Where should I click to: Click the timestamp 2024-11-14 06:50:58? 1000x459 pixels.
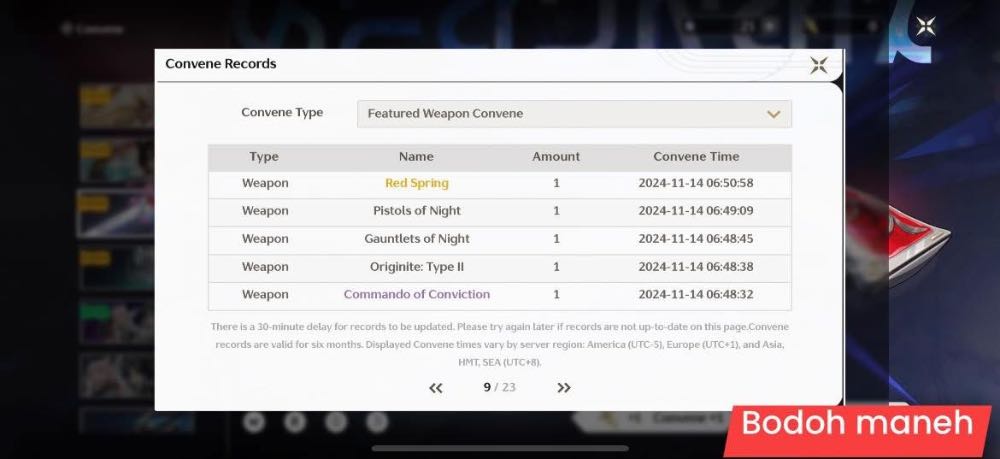tap(696, 183)
